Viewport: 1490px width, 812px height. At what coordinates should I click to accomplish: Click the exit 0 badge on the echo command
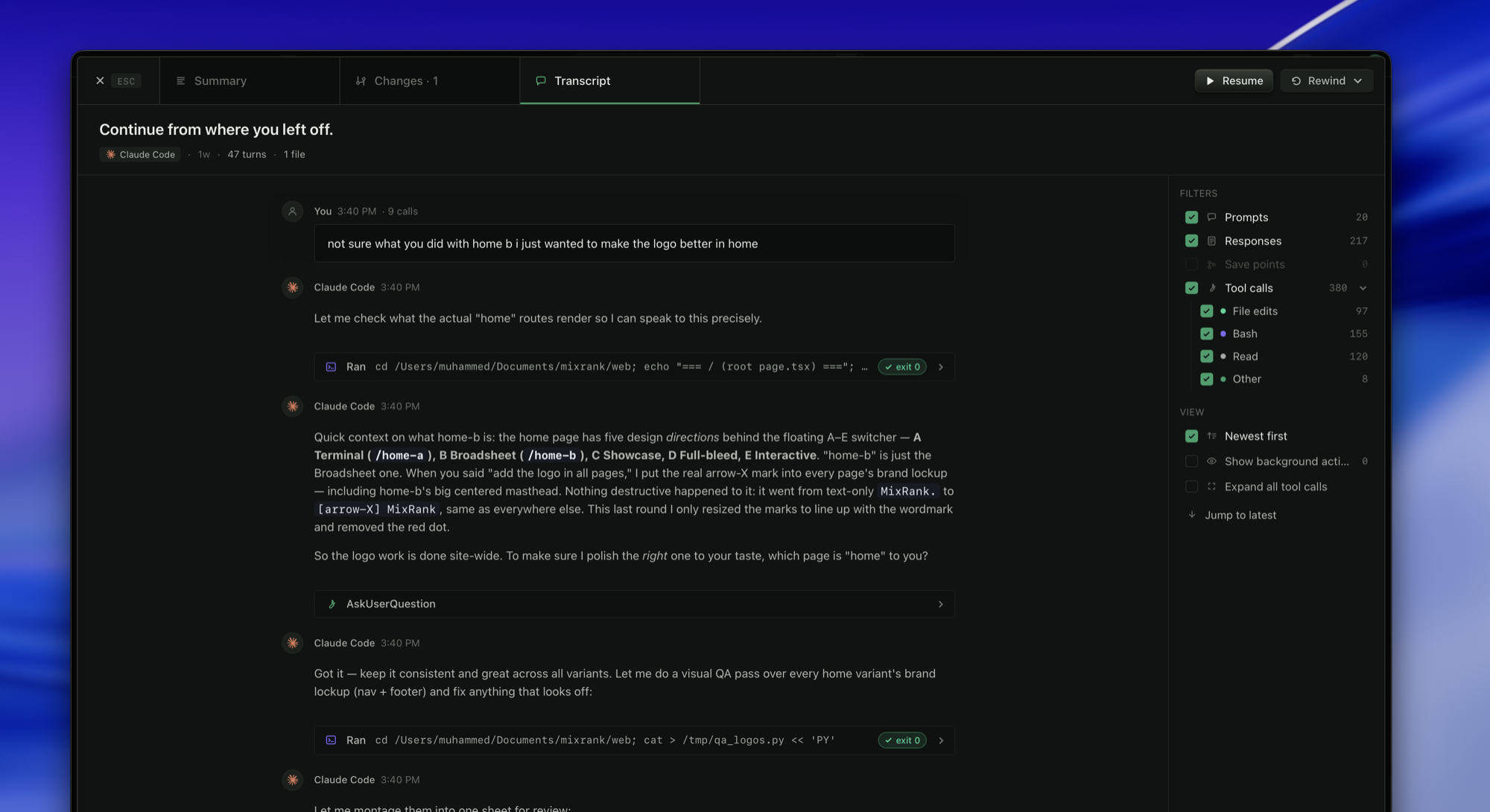[902, 367]
